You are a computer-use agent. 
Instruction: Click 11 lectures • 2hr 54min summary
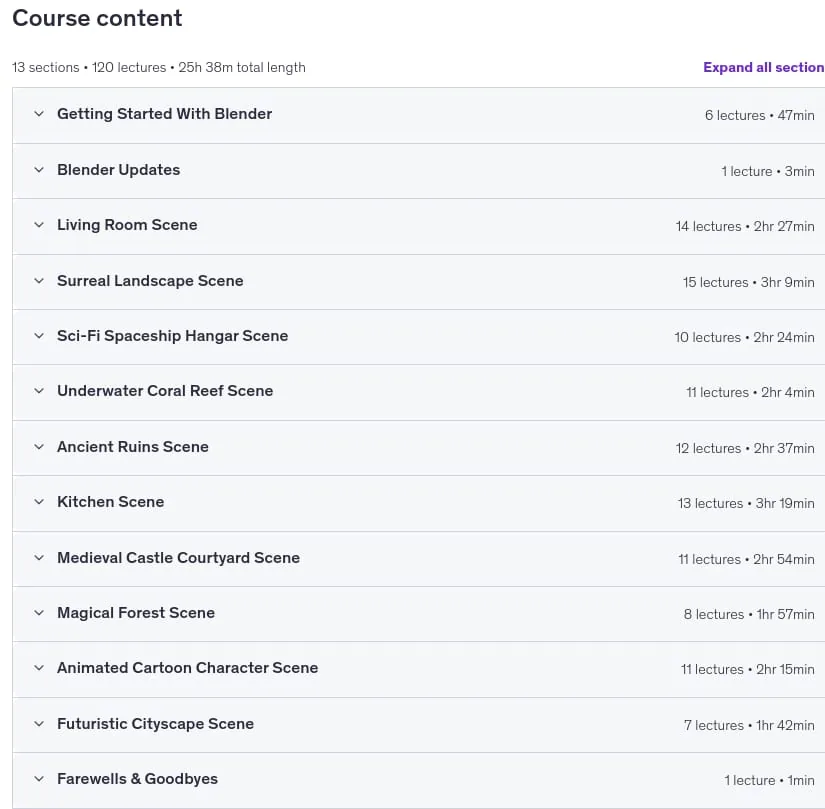point(746,559)
